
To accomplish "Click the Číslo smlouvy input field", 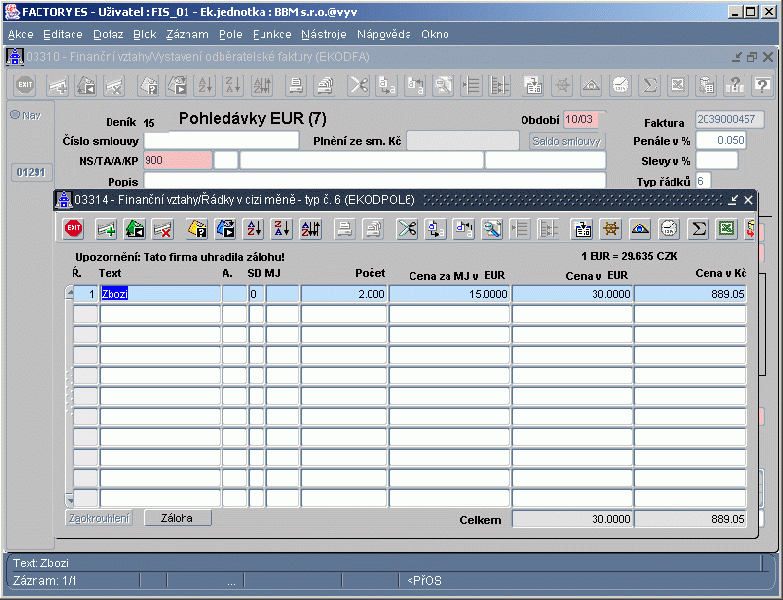I will [221, 140].
